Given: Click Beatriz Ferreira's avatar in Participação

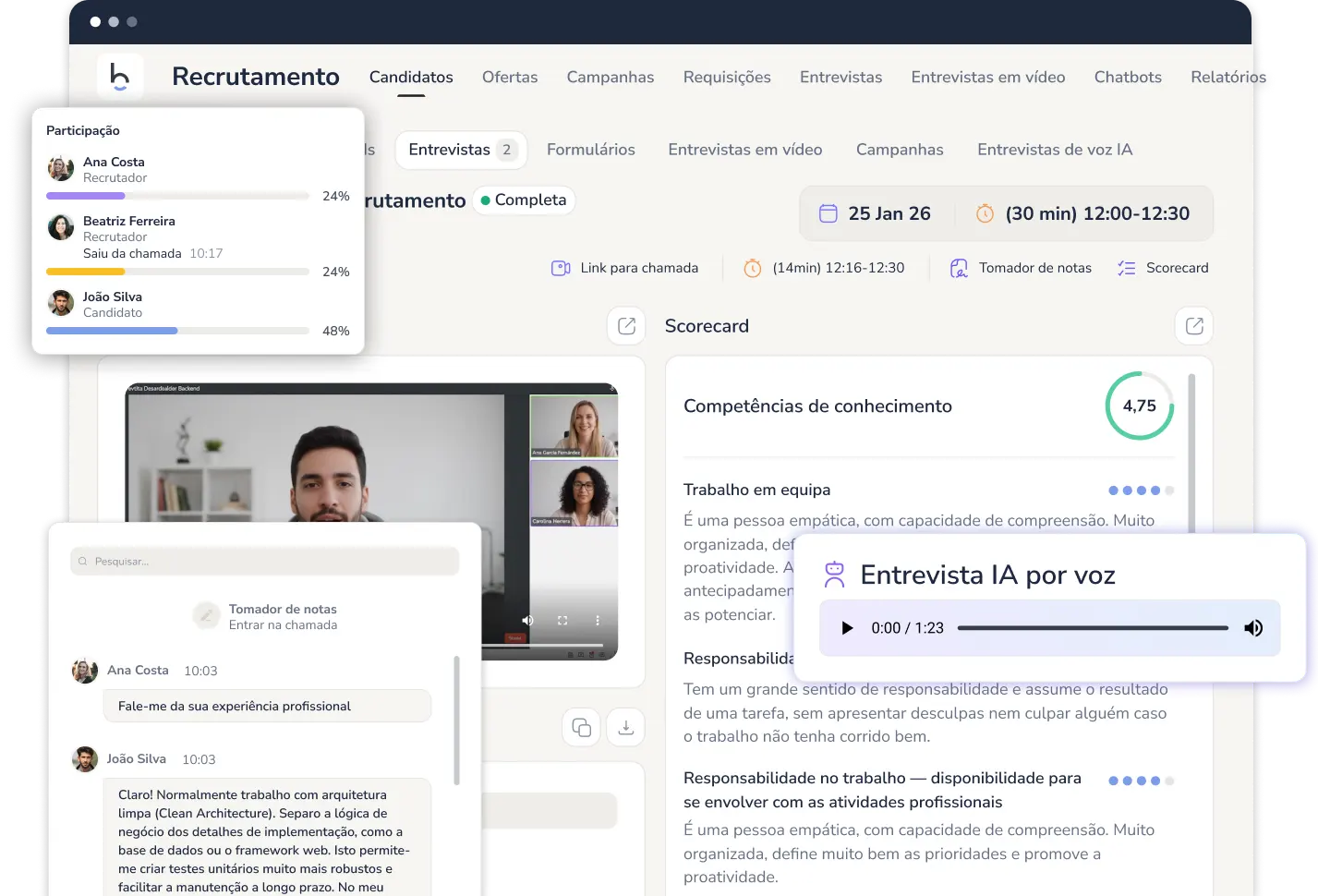Looking at the screenshot, I should point(61,227).
